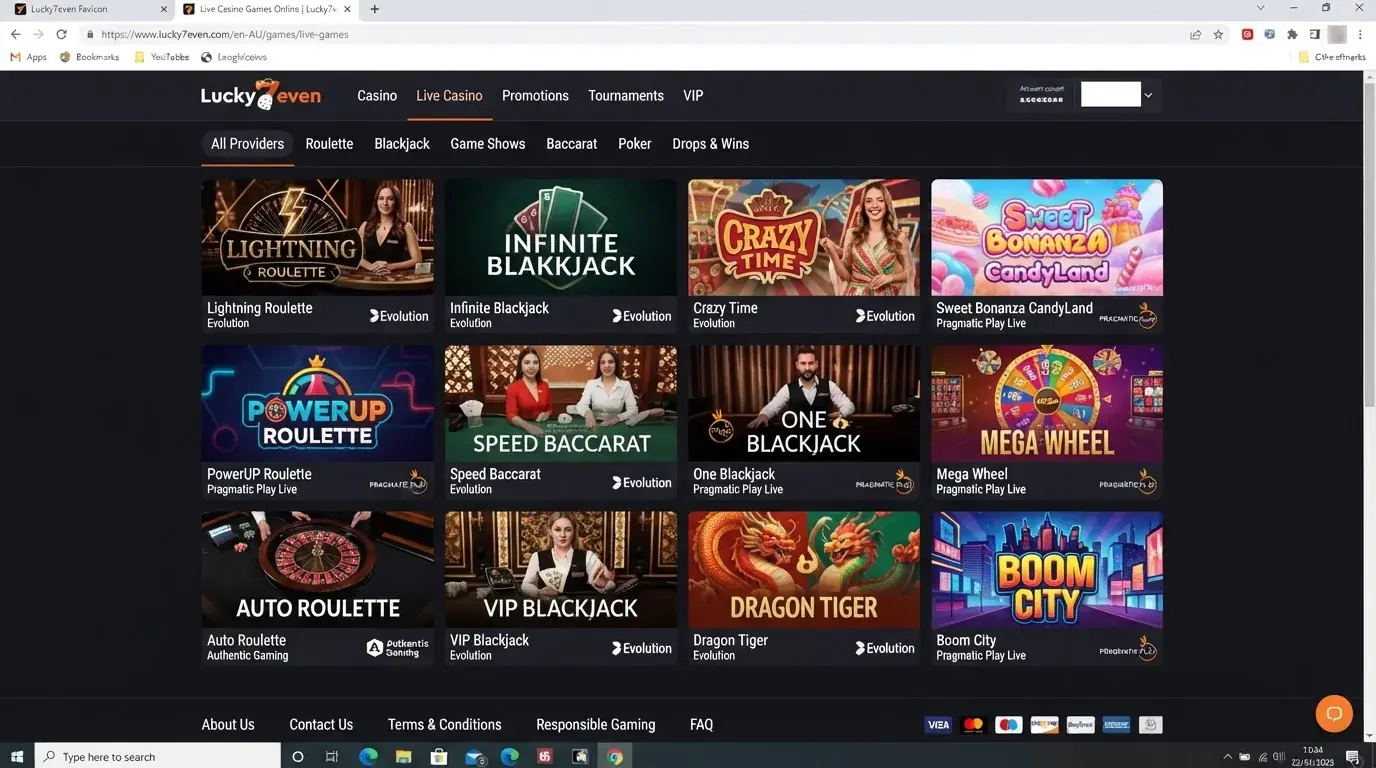Screen dimensions: 1376x768
Task: Select the All Providers tab
Action: click(247, 144)
